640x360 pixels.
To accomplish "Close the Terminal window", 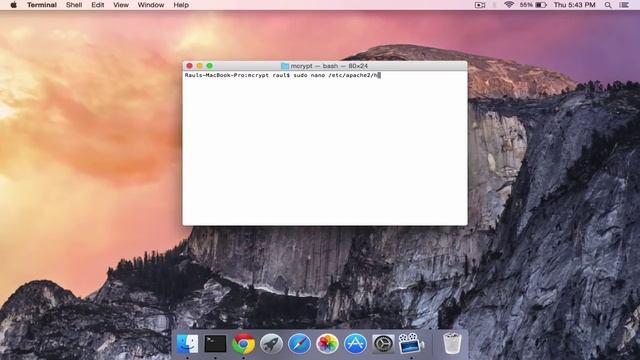I will tap(189, 66).
